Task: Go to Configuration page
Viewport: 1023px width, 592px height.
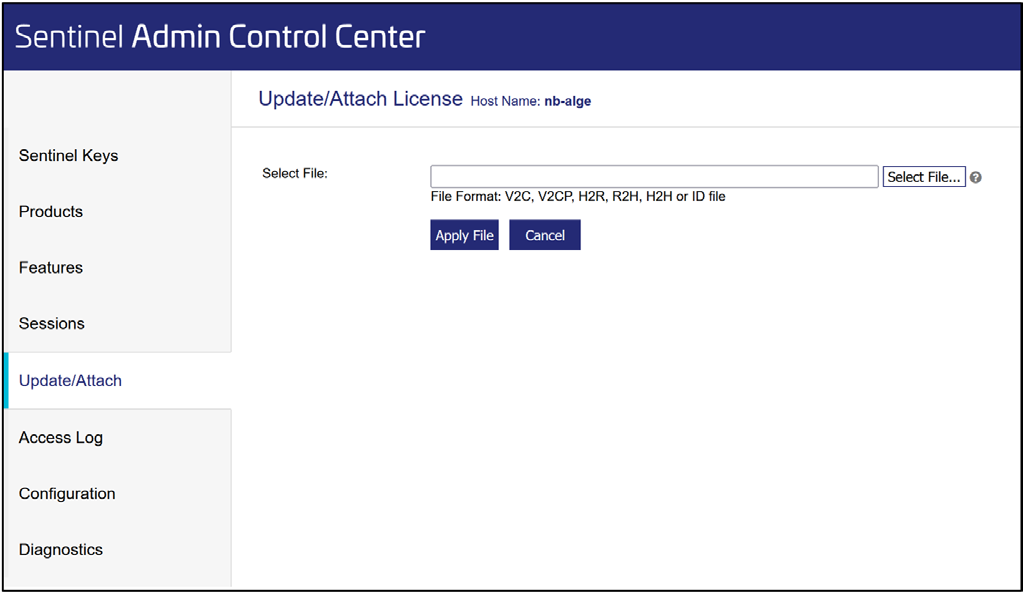Action: click(67, 493)
